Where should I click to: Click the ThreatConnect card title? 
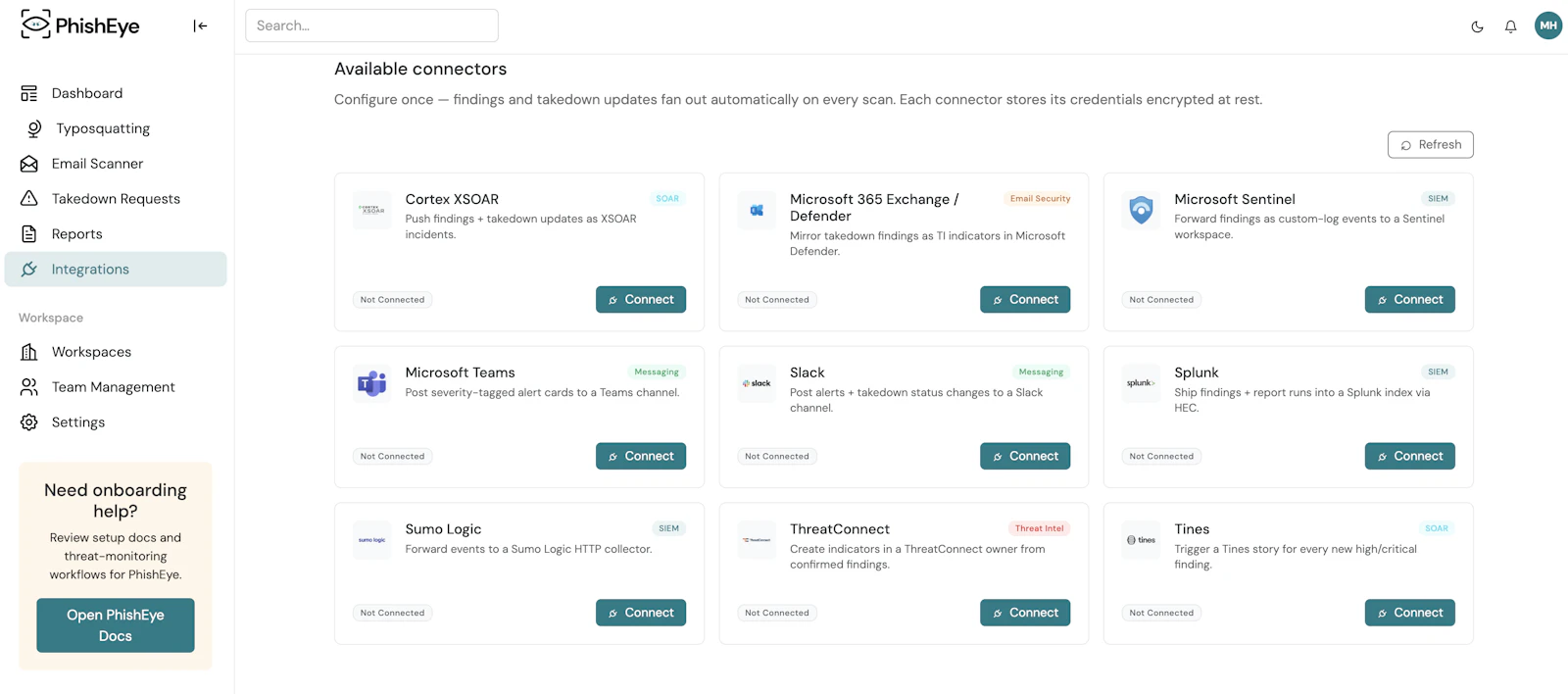[x=840, y=529]
